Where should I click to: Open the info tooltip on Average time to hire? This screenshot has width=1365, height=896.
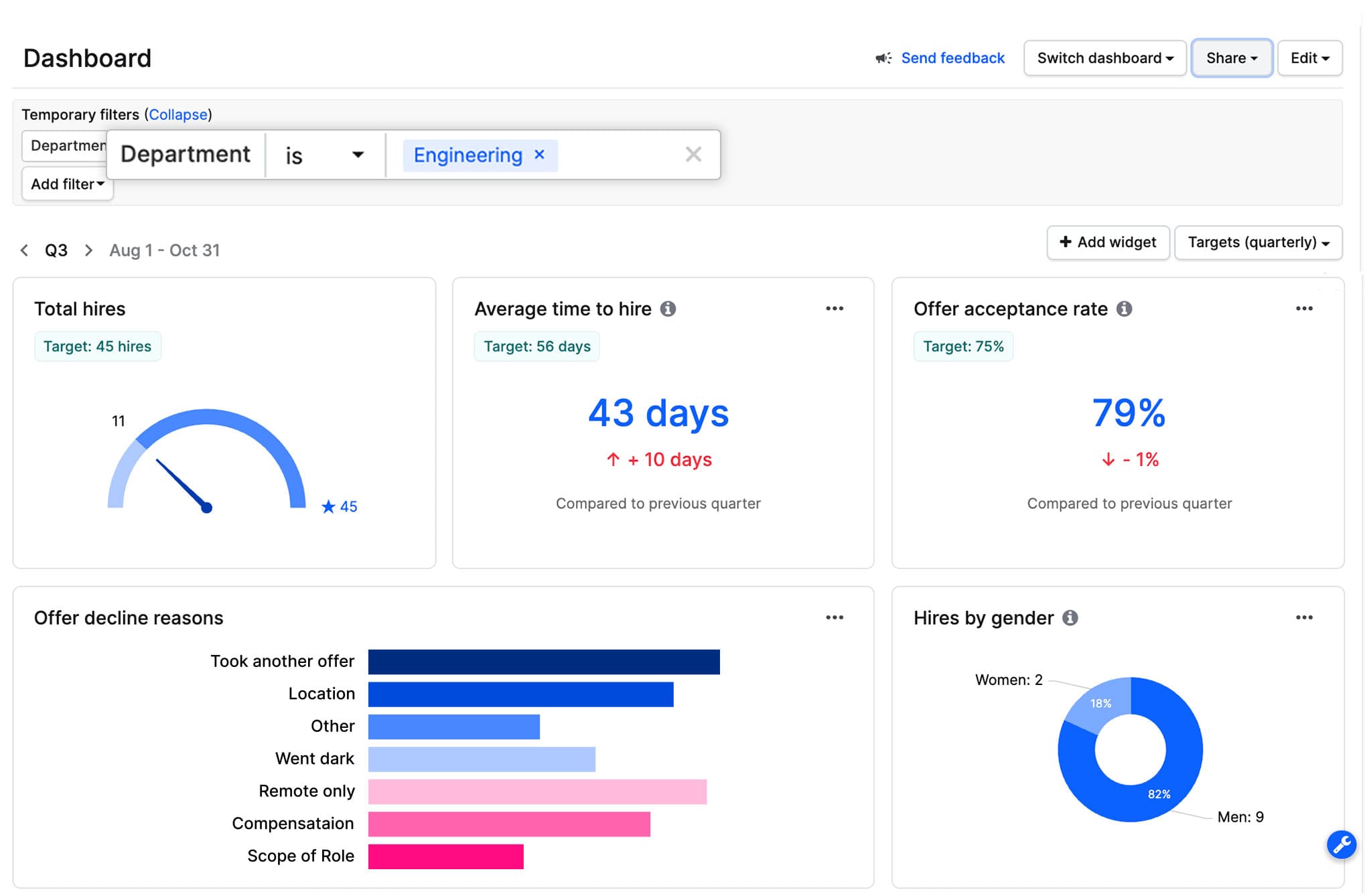[669, 309]
